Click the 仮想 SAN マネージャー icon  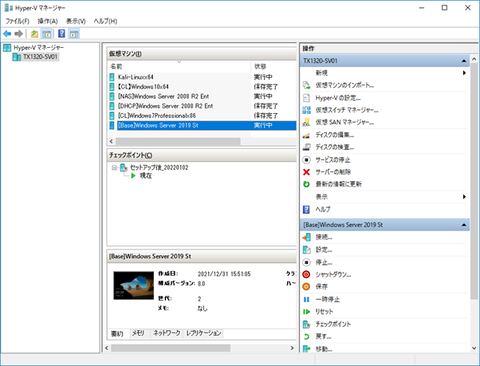(306, 122)
